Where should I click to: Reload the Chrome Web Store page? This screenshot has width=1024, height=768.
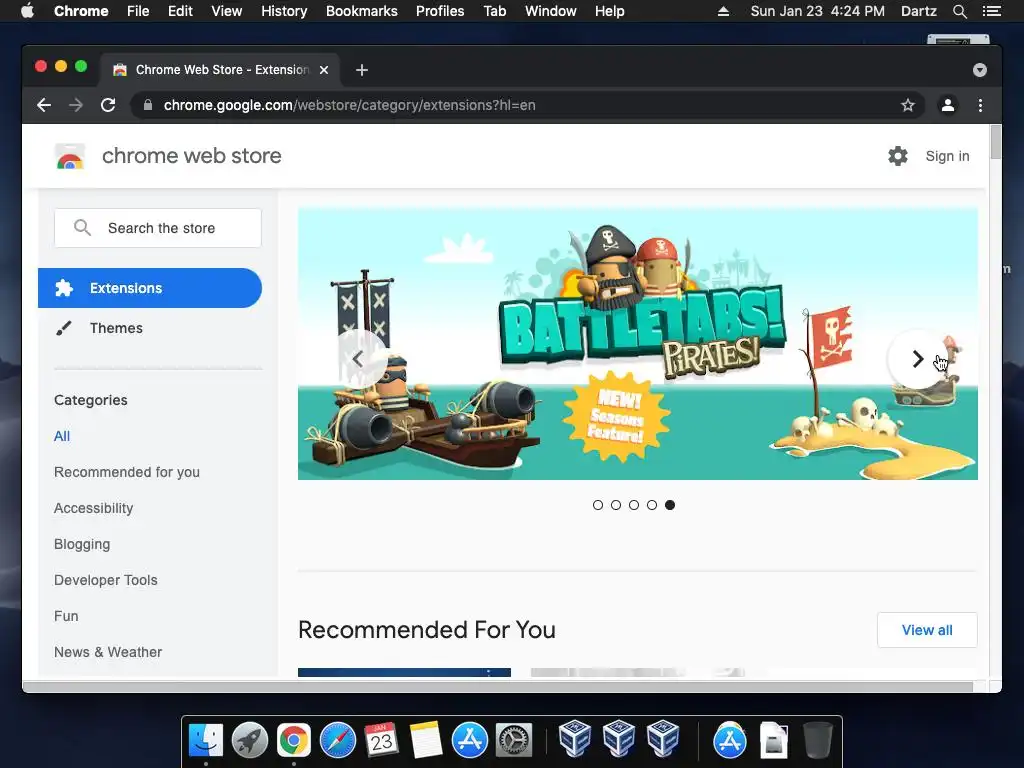tap(108, 105)
